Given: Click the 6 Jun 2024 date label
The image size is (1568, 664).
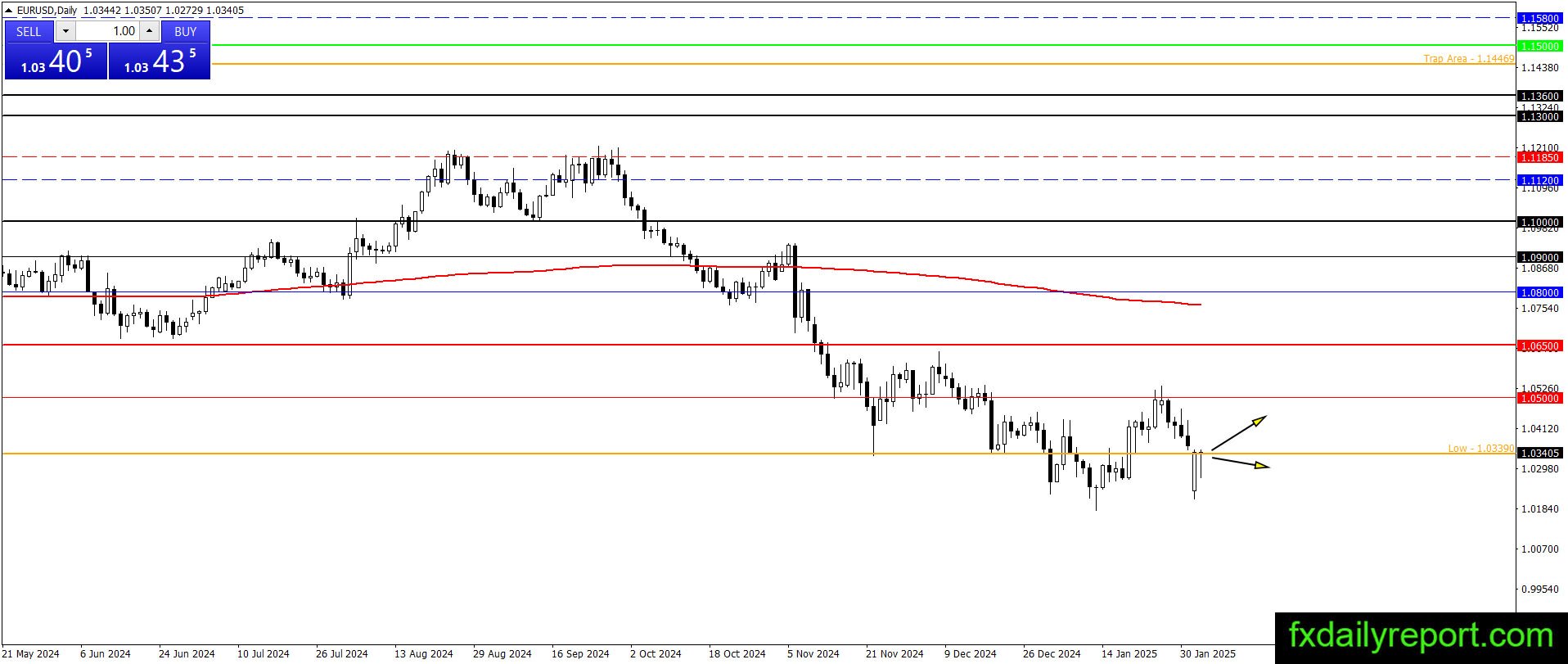Looking at the screenshot, I should pyautogui.click(x=106, y=653).
